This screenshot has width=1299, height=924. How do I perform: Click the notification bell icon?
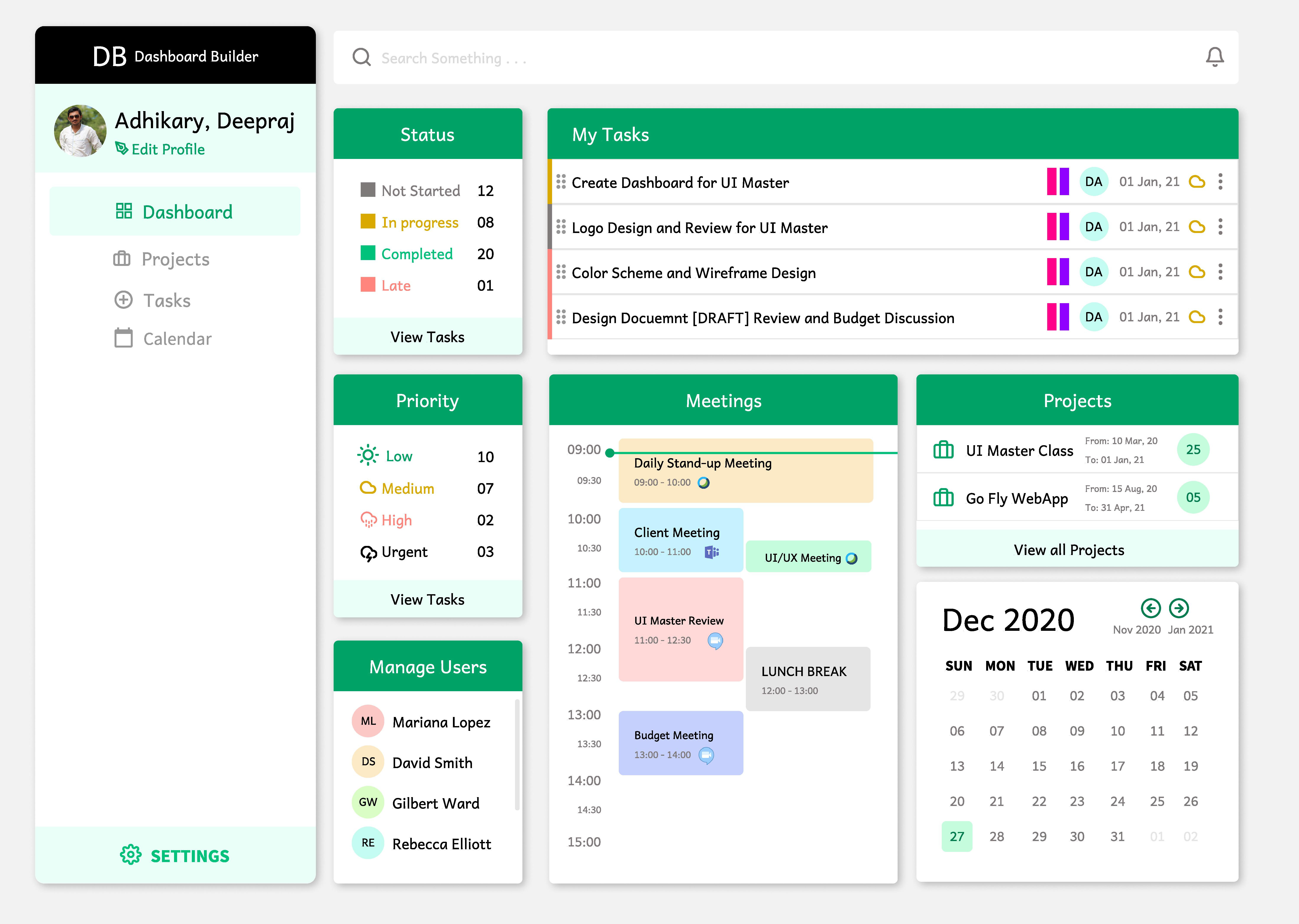tap(1214, 57)
